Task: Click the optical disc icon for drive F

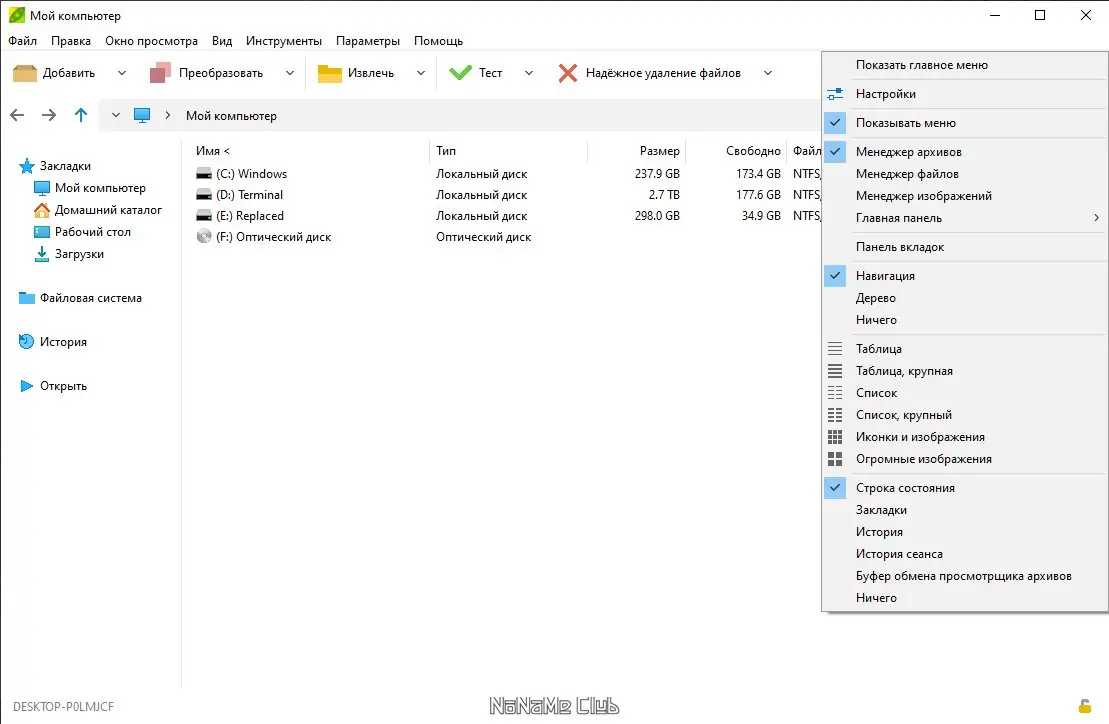Action: click(204, 237)
